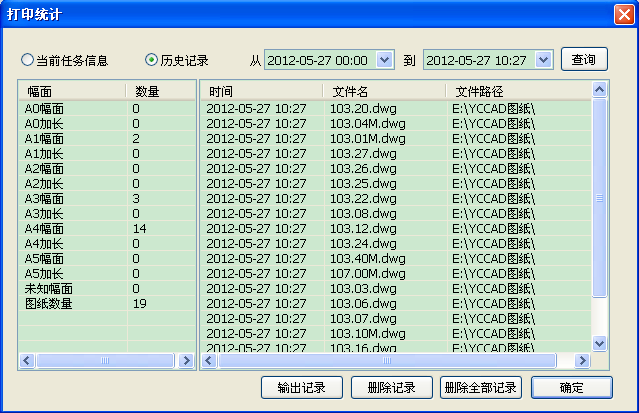639x413 pixels.
Task: Select the record 103.26.dwg
Action: (396, 168)
